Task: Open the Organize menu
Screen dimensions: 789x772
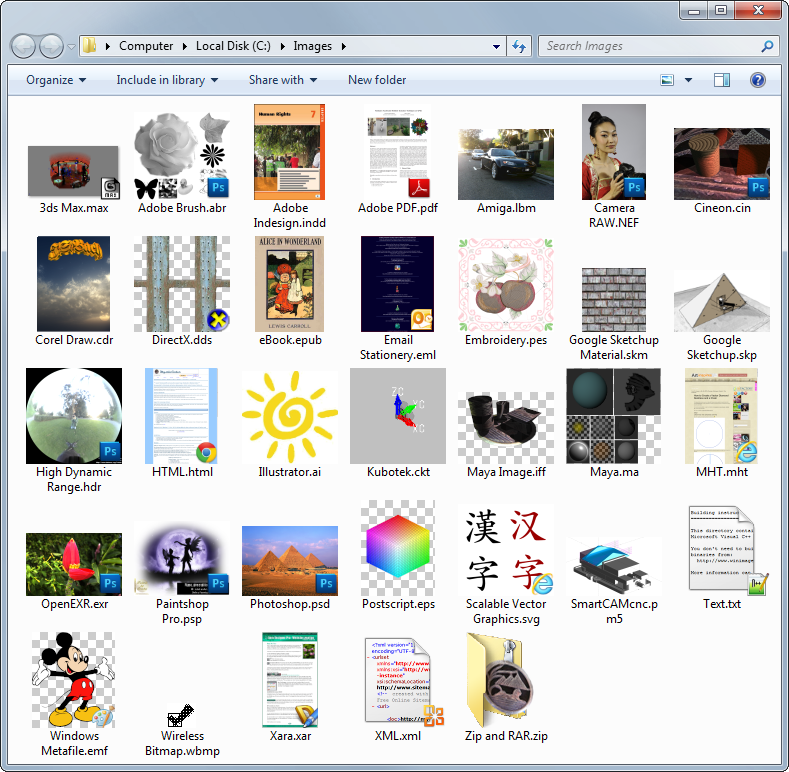Action: point(56,80)
